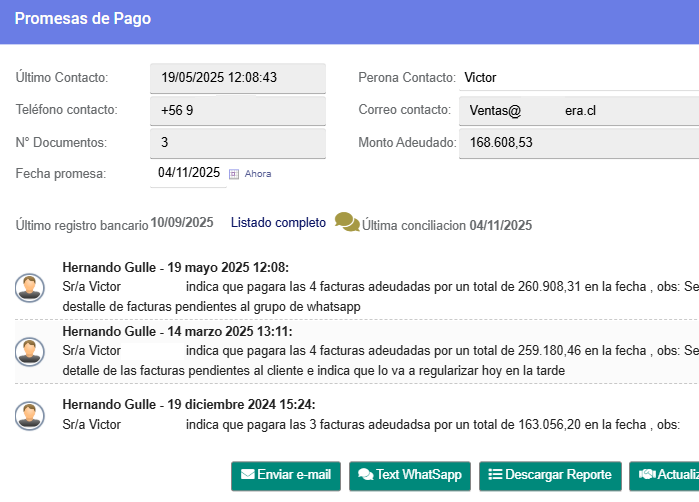This screenshot has height=502, width=699.
Task: Open the Listado completo link
Action: coord(278,222)
